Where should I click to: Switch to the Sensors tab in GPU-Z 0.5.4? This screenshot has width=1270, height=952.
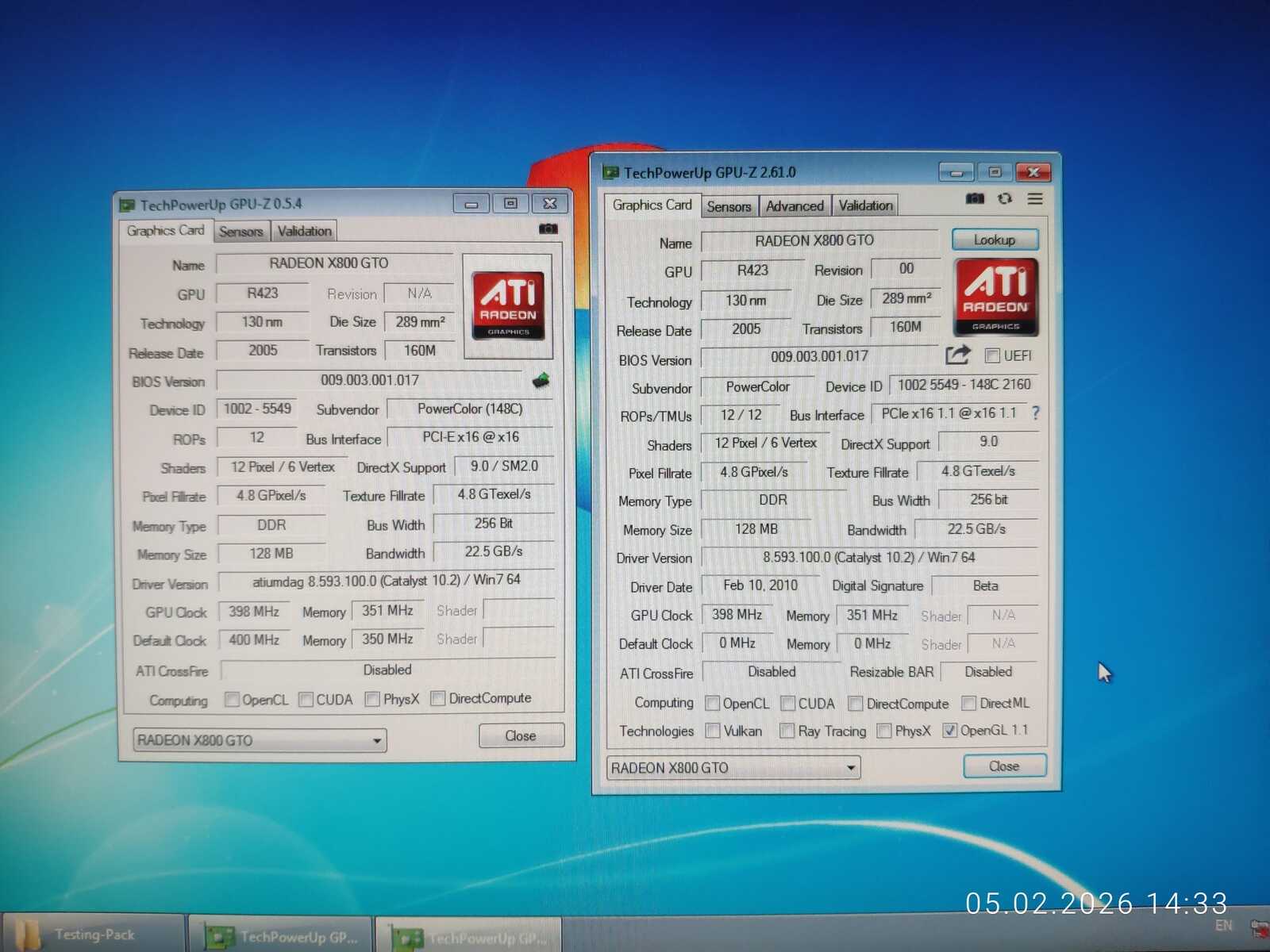[241, 231]
